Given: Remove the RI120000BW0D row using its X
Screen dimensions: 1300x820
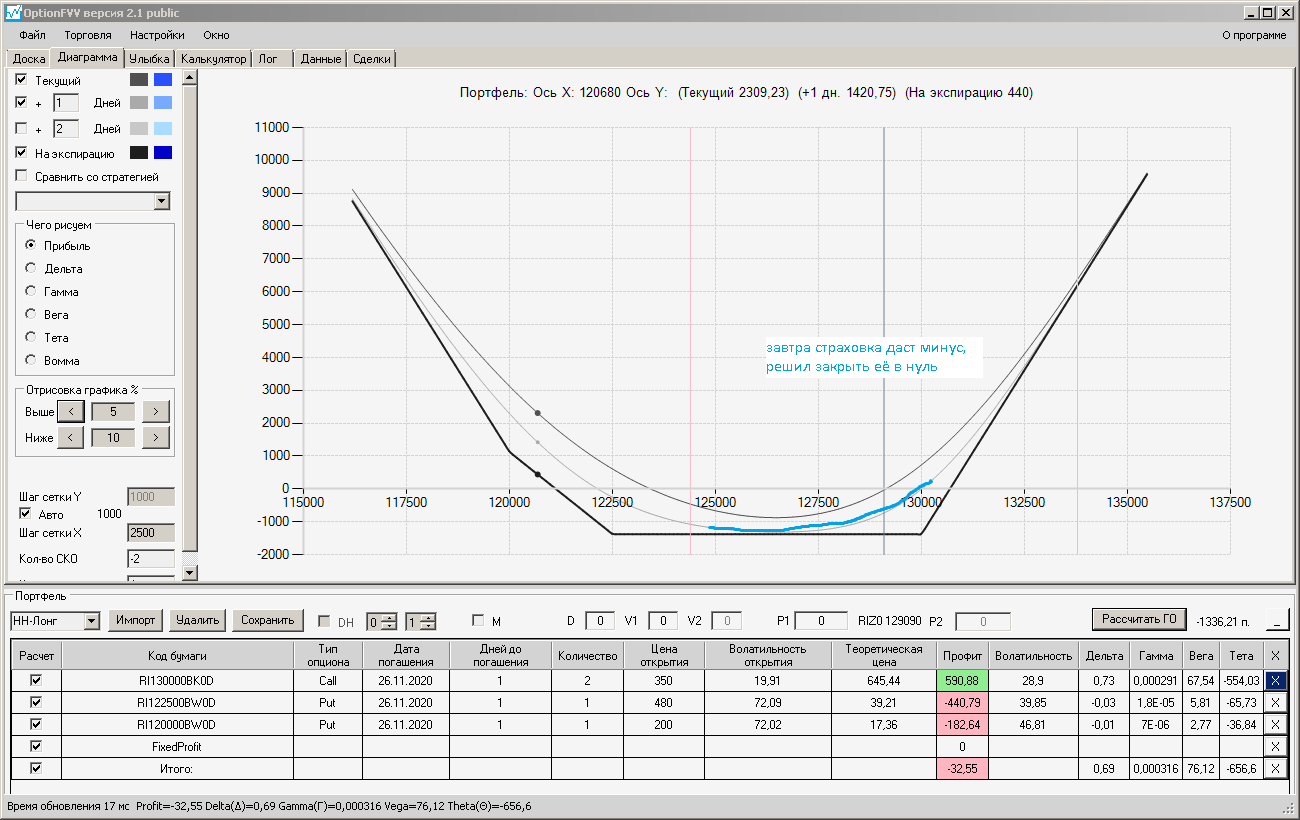Looking at the screenshot, I should [x=1275, y=724].
